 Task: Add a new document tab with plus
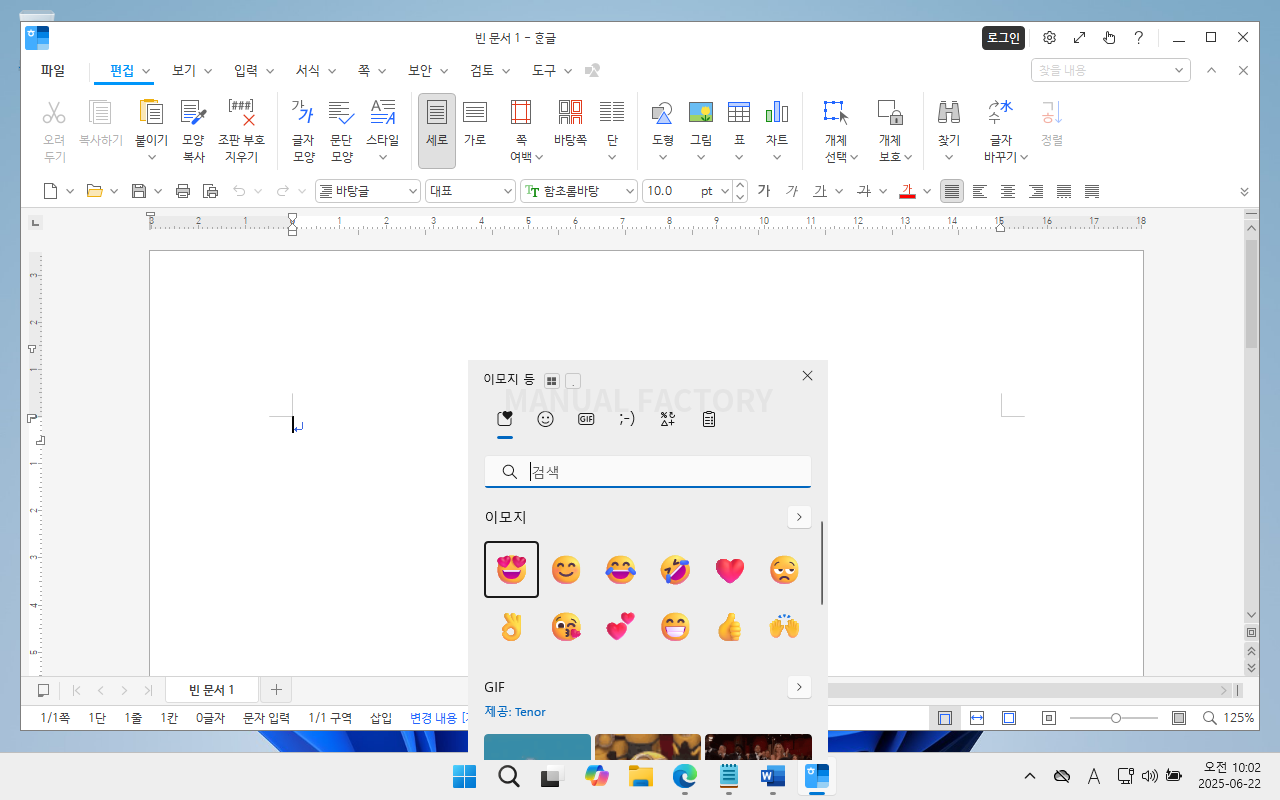(x=276, y=690)
